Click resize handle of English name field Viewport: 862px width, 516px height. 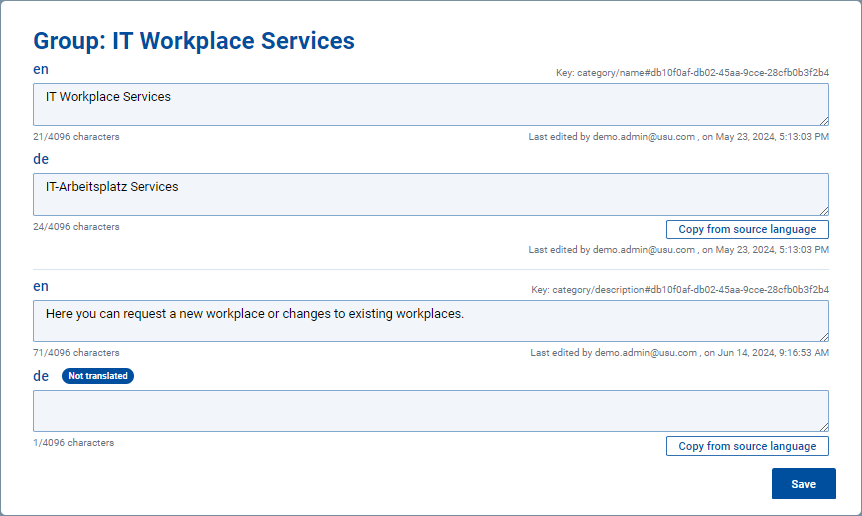click(824, 121)
